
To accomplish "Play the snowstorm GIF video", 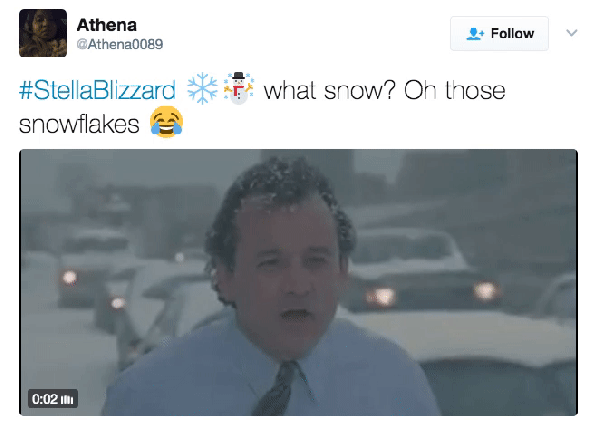I will click(x=298, y=282).
